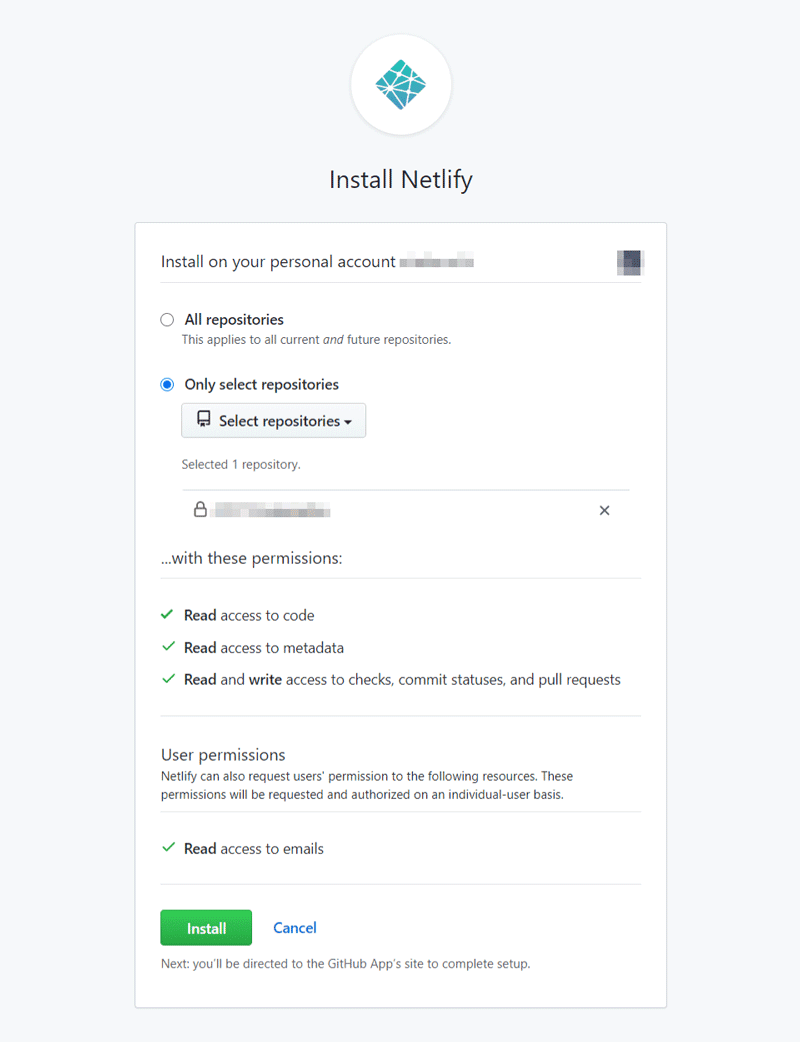This screenshot has width=800, height=1042.
Task: Choose the Only select repositories radio option
Action: tap(167, 385)
